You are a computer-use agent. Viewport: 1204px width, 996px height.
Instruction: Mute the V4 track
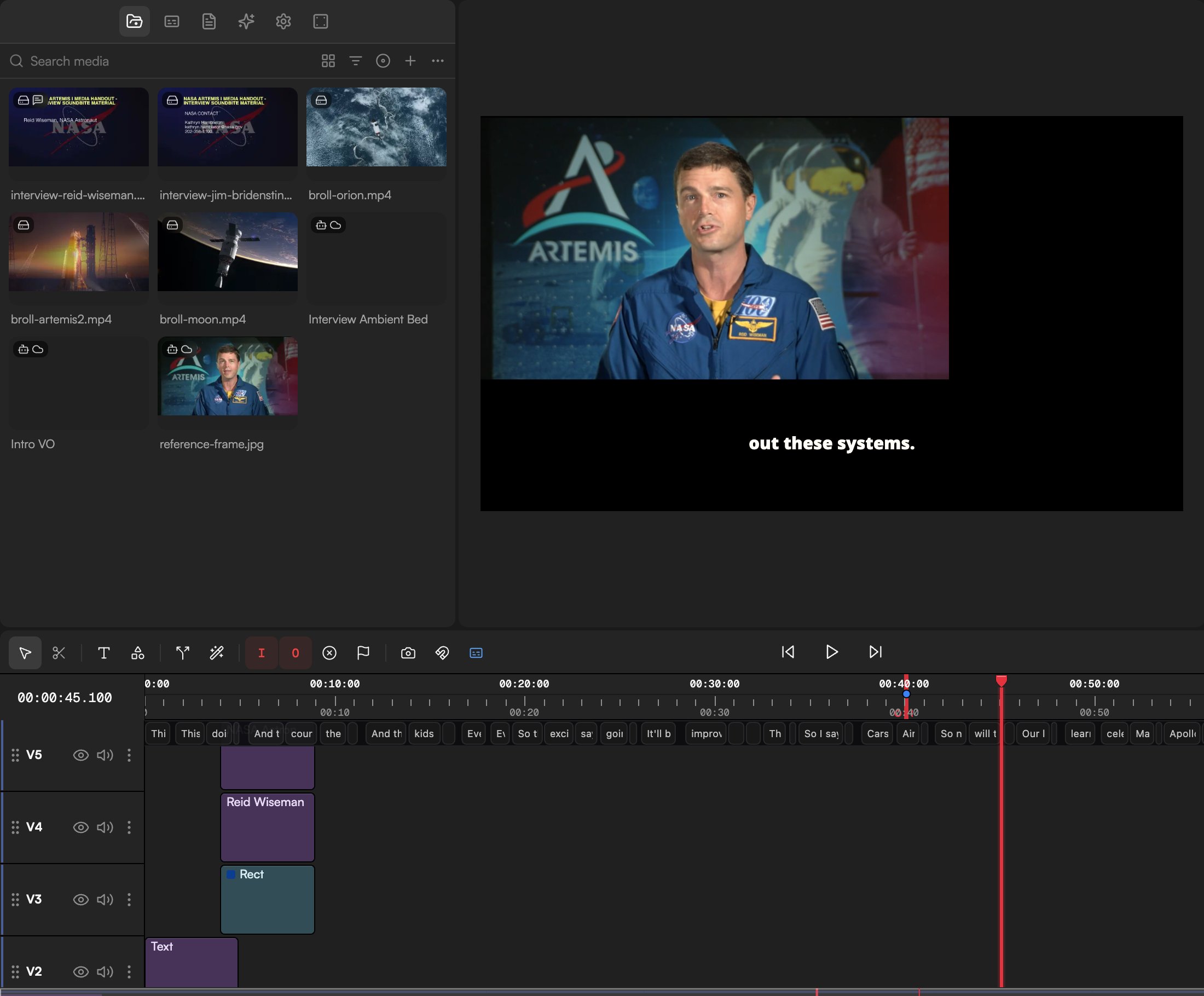(x=105, y=827)
